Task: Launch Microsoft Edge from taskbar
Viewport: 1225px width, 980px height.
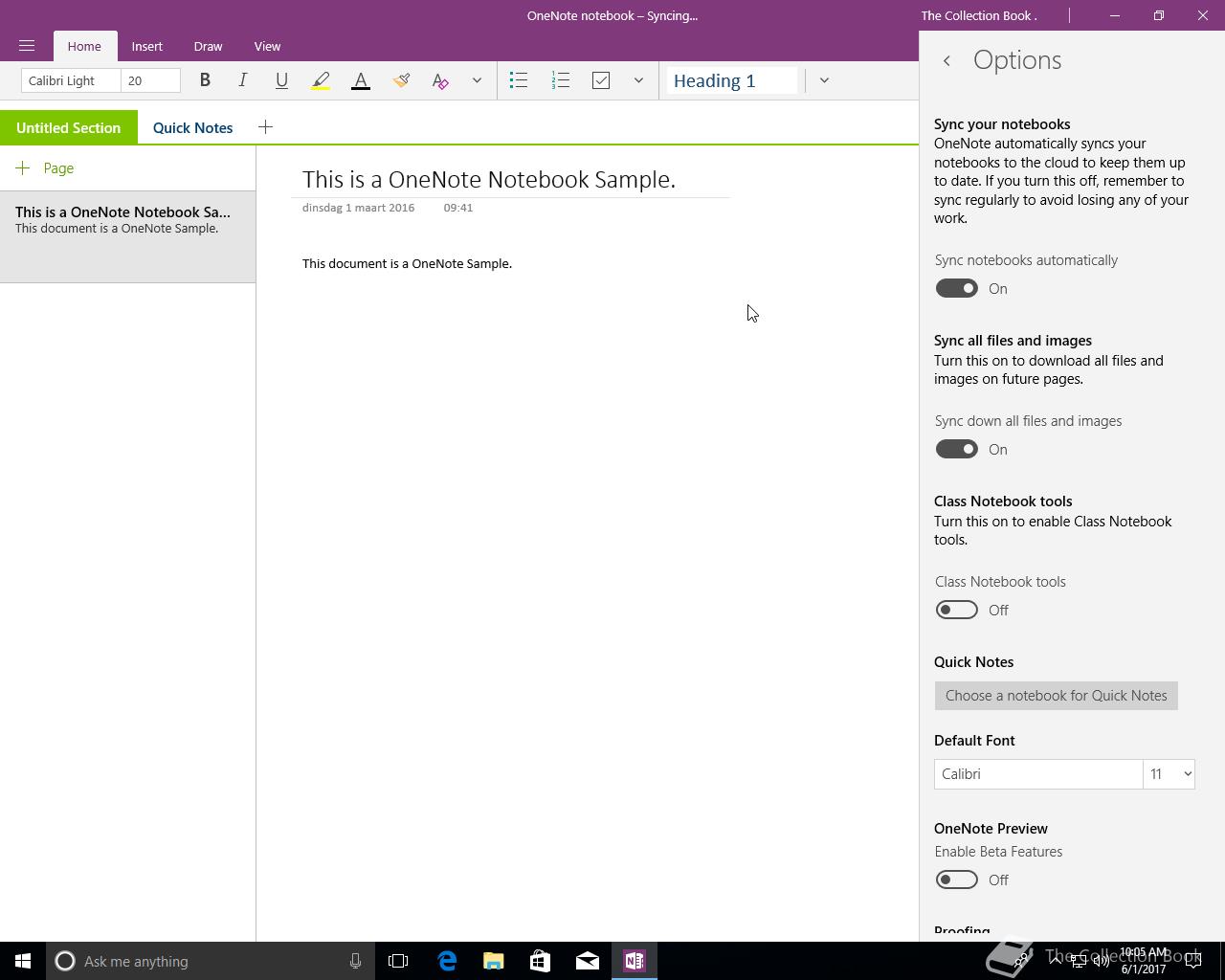Action: pyautogui.click(x=447, y=961)
